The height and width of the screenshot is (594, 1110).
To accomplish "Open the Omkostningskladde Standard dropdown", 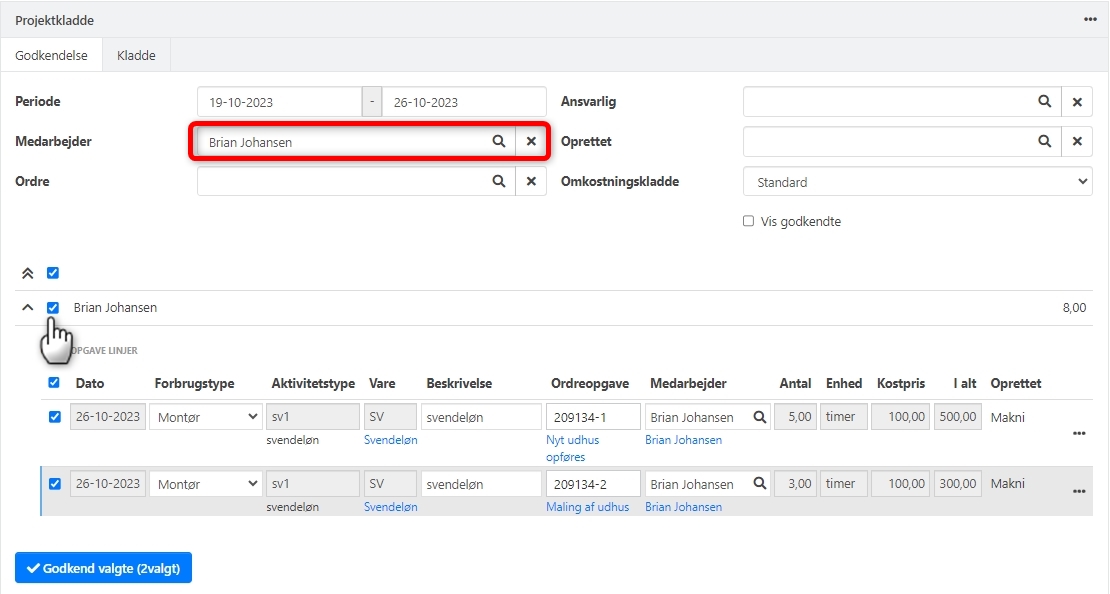I will coord(917,182).
